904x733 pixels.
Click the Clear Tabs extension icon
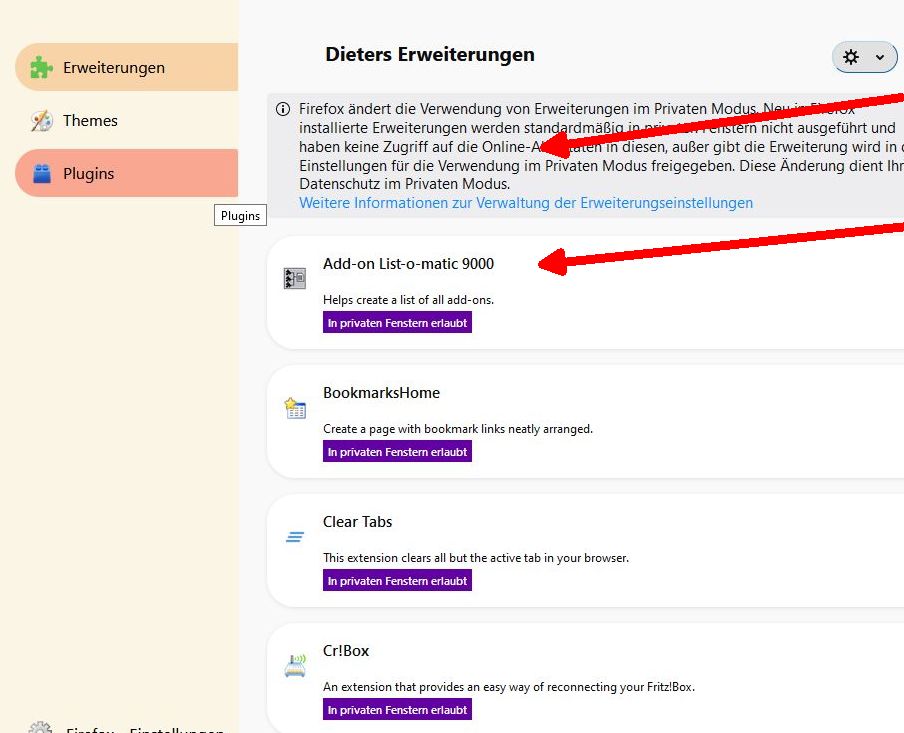295,537
